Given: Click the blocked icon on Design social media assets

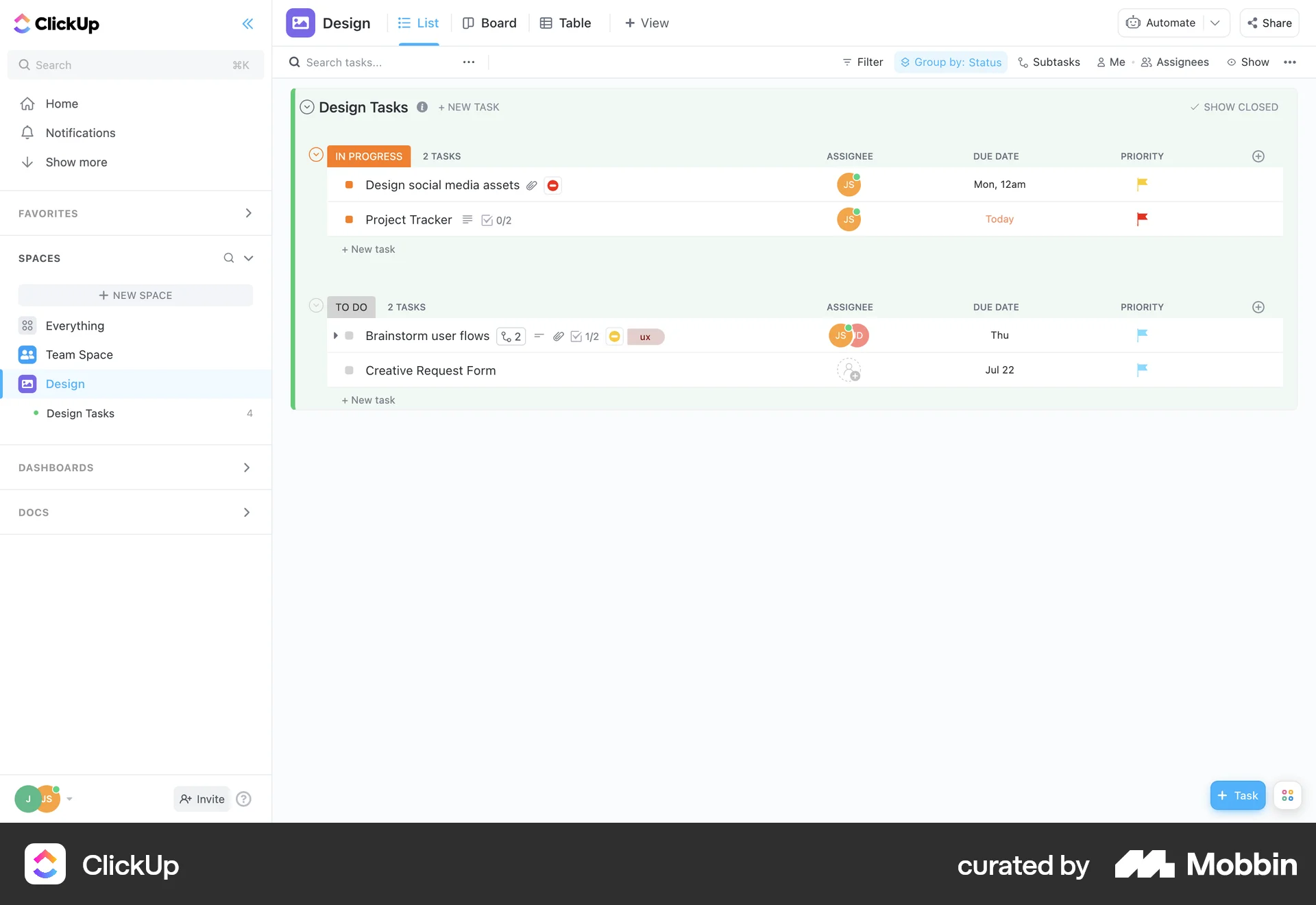Looking at the screenshot, I should pyautogui.click(x=552, y=185).
